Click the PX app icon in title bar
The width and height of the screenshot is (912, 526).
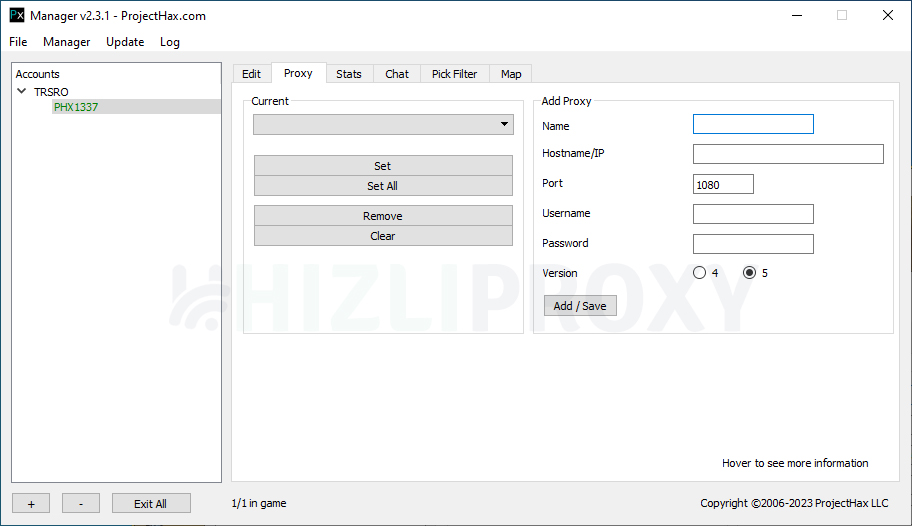[17, 15]
